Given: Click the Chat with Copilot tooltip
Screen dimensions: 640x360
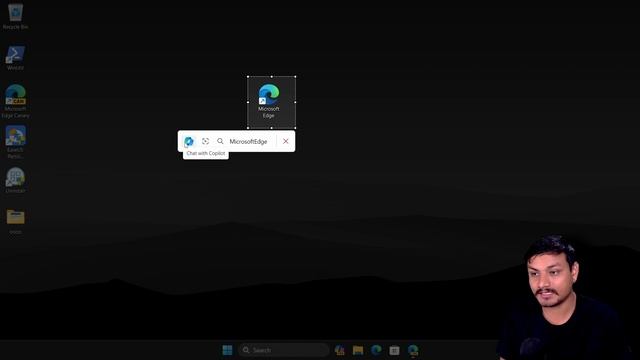Looking at the screenshot, I should click(x=206, y=153).
